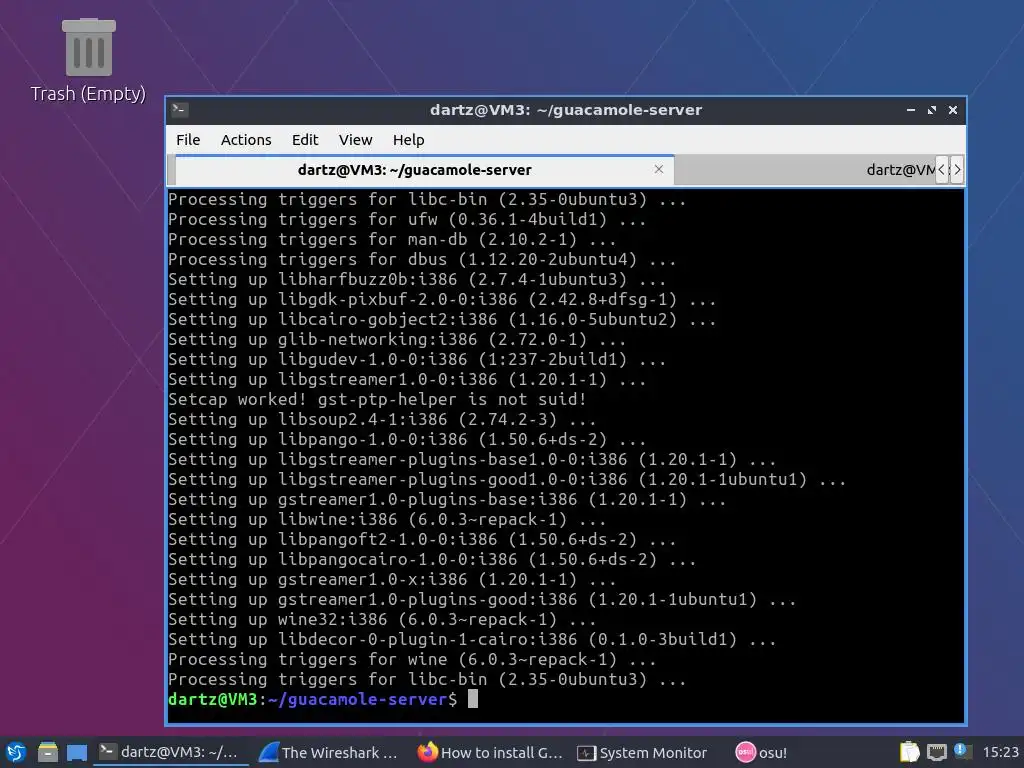Click 'Setting up libwine:i386' output line
This screenshot has height=768, width=1024.
pyautogui.click(x=387, y=519)
